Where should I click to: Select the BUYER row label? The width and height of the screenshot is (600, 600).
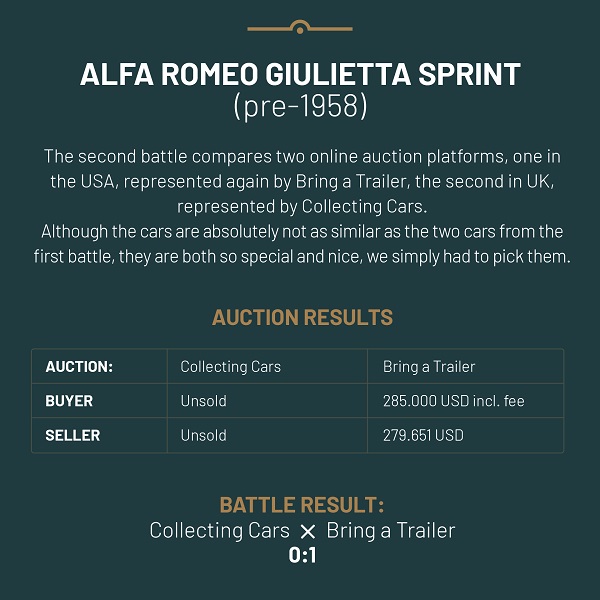pos(69,401)
